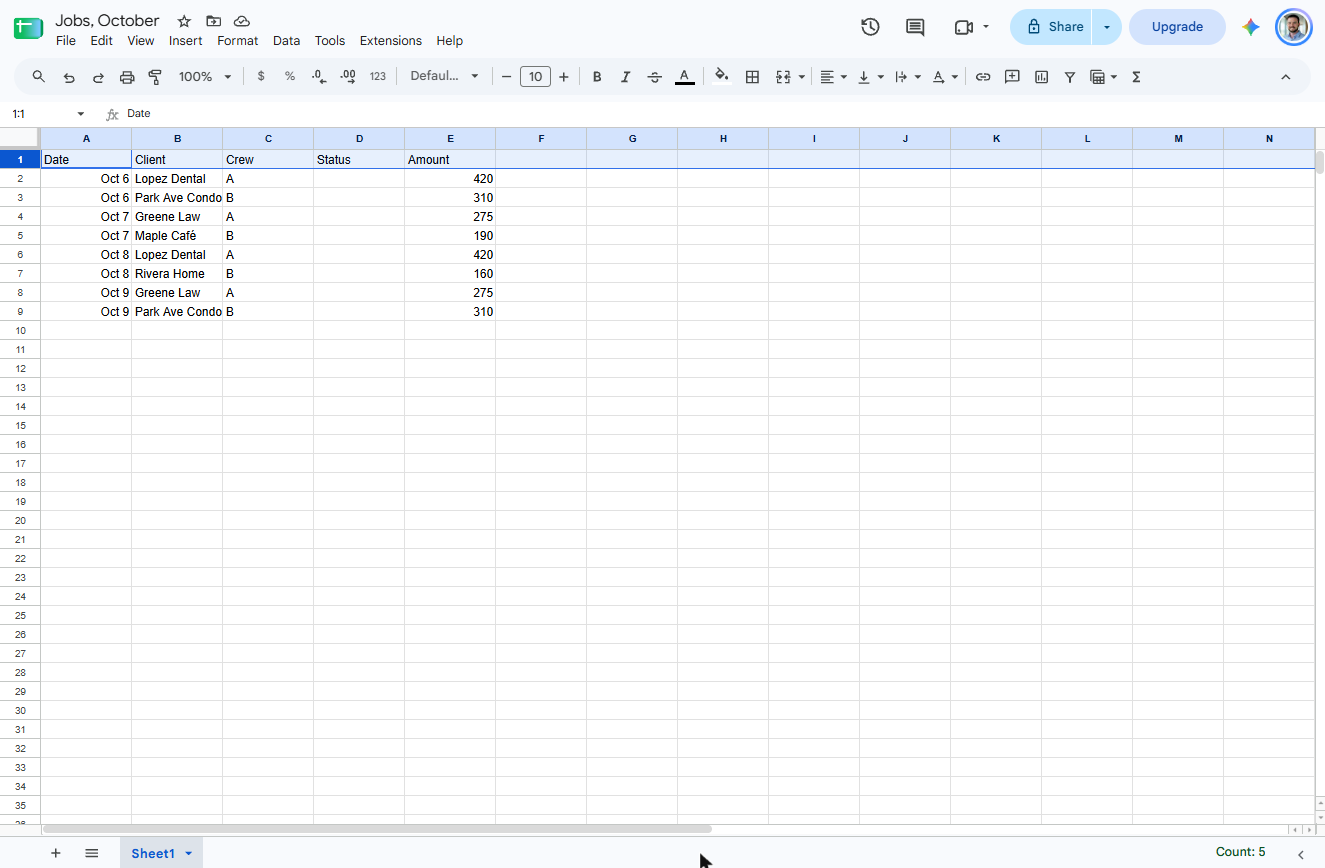Image resolution: width=1325 pixels, height=868 pixels.
Task: Open the search menus magnifier tool
Action: pos(39,77)
